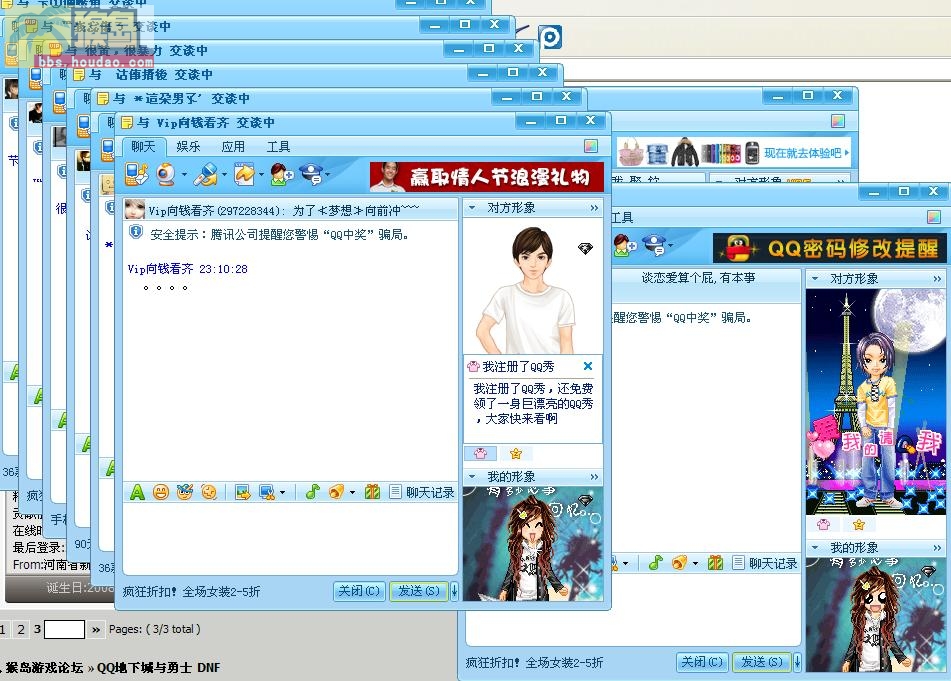951x681 pixels.
Task: Click the page number input field
Action: point(64,629)
